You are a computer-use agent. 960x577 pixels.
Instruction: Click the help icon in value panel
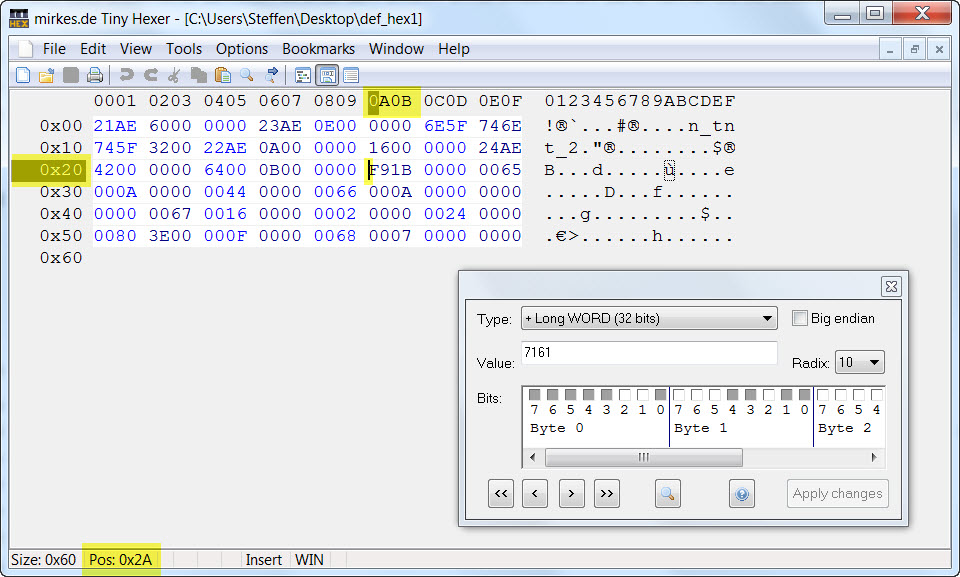pos(741,493)
